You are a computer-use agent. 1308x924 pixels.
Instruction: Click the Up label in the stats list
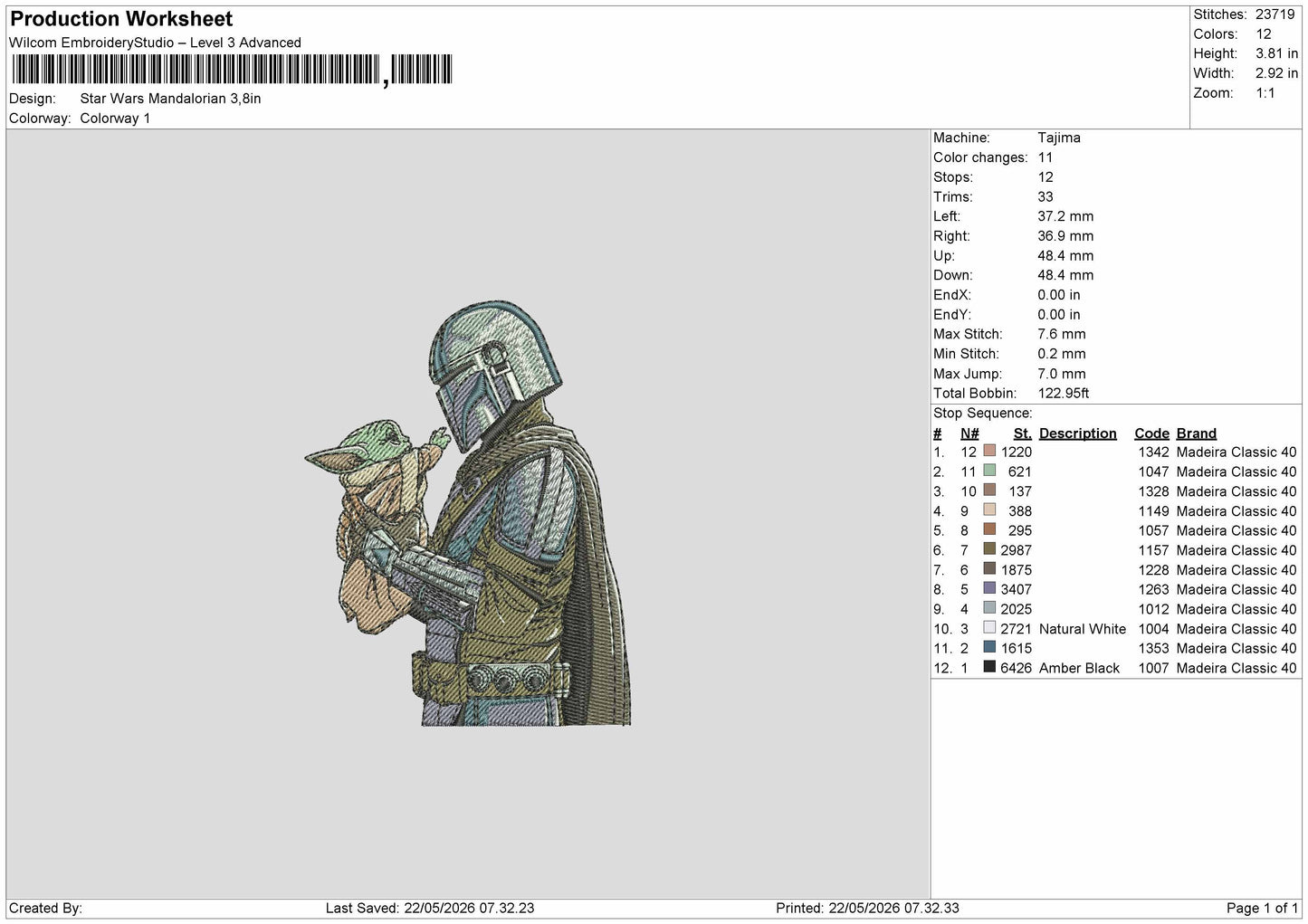click(944, 256)
